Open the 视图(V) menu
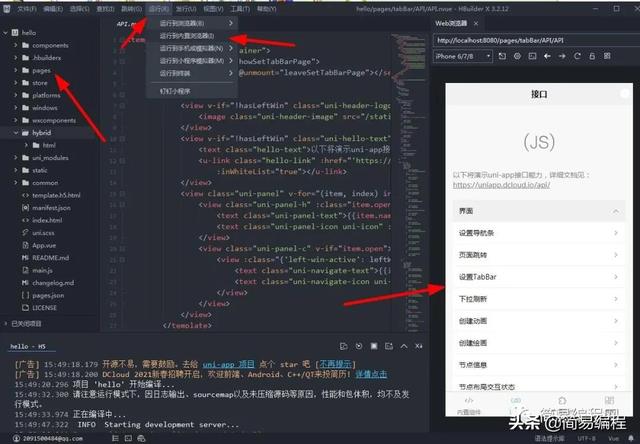The height and width of the screenshot is (444, 640). 213,9
